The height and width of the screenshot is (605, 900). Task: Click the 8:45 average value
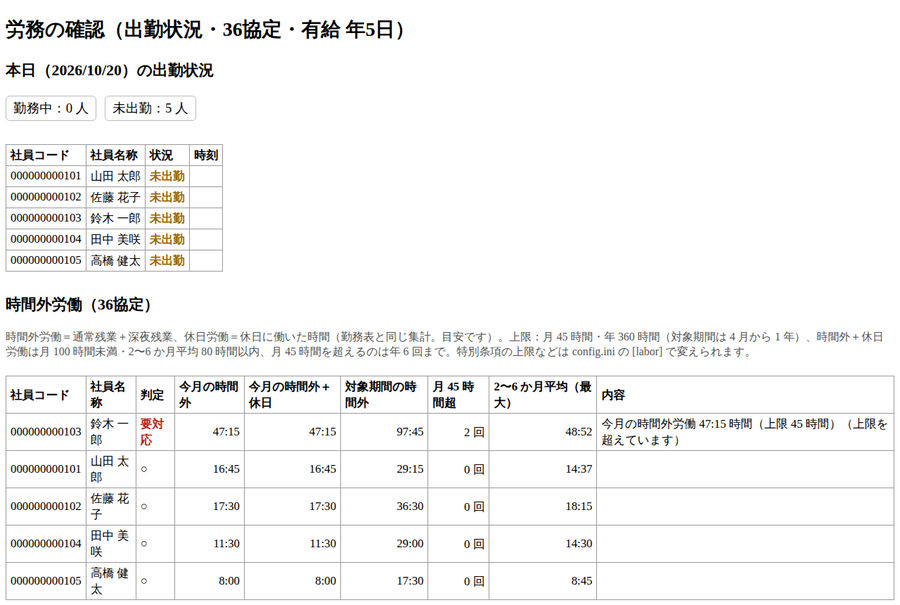tap(581, 581)
